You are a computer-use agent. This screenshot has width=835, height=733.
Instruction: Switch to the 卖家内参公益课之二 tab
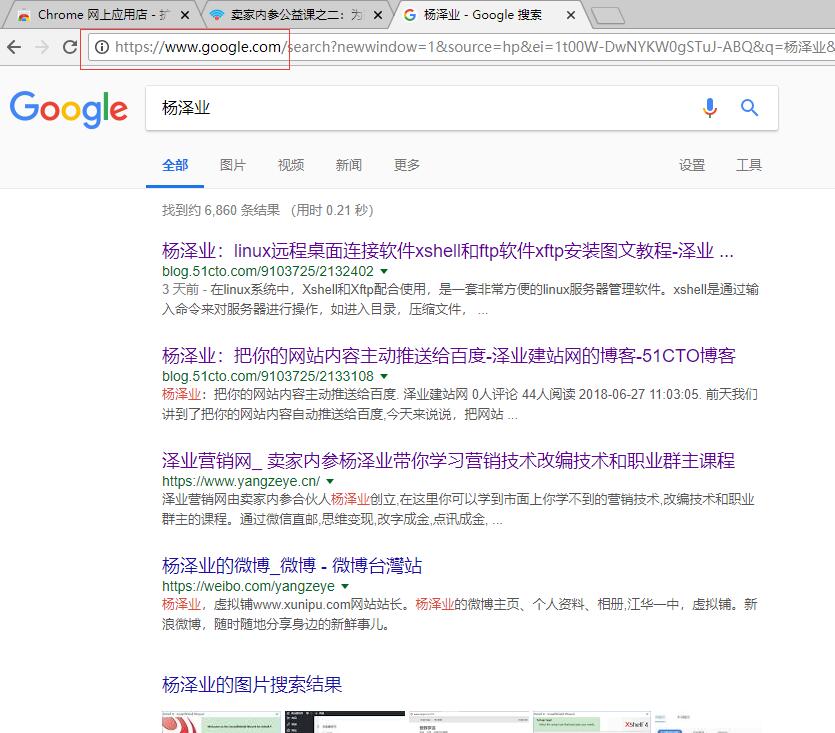coord(296,15)
